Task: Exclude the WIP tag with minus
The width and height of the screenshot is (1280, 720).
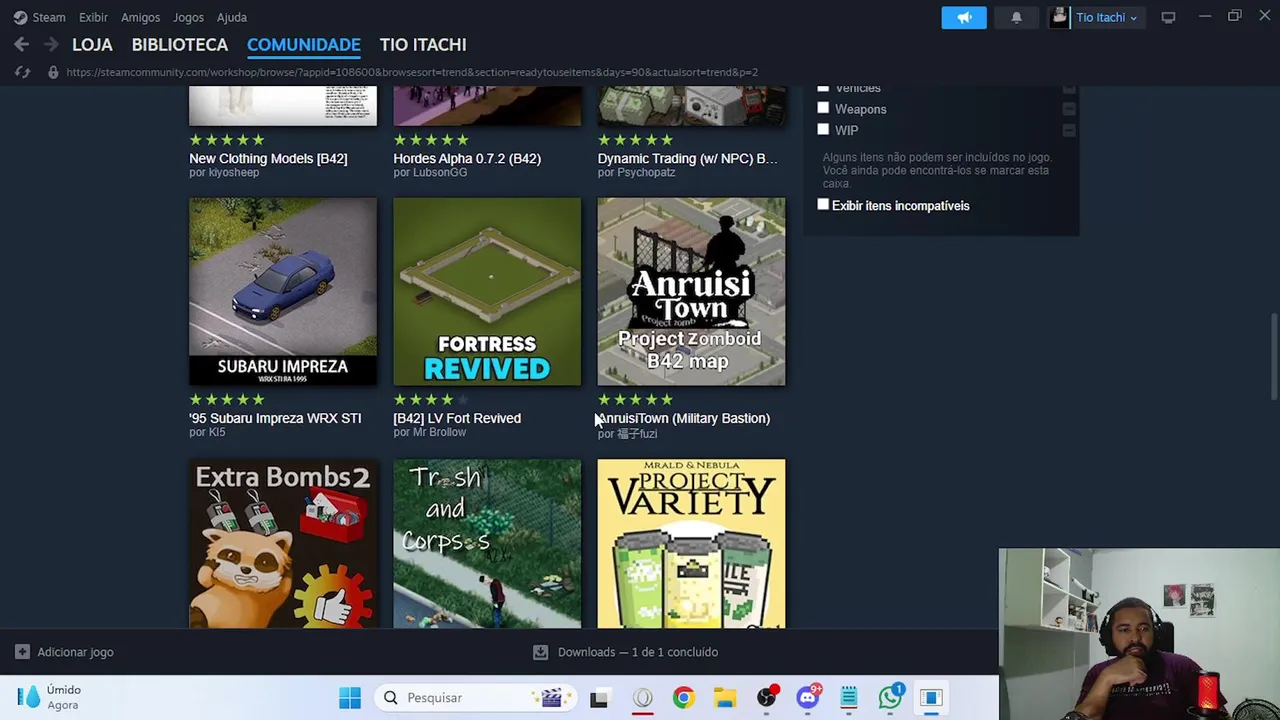Action: (1069, 130)
